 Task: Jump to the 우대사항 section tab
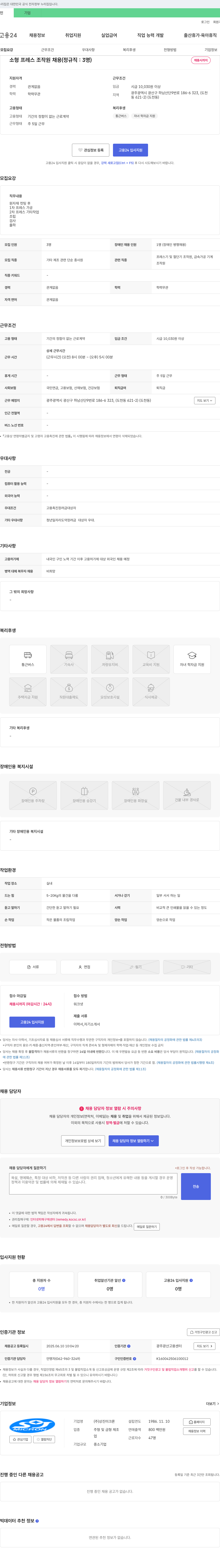tap(88, 50)
